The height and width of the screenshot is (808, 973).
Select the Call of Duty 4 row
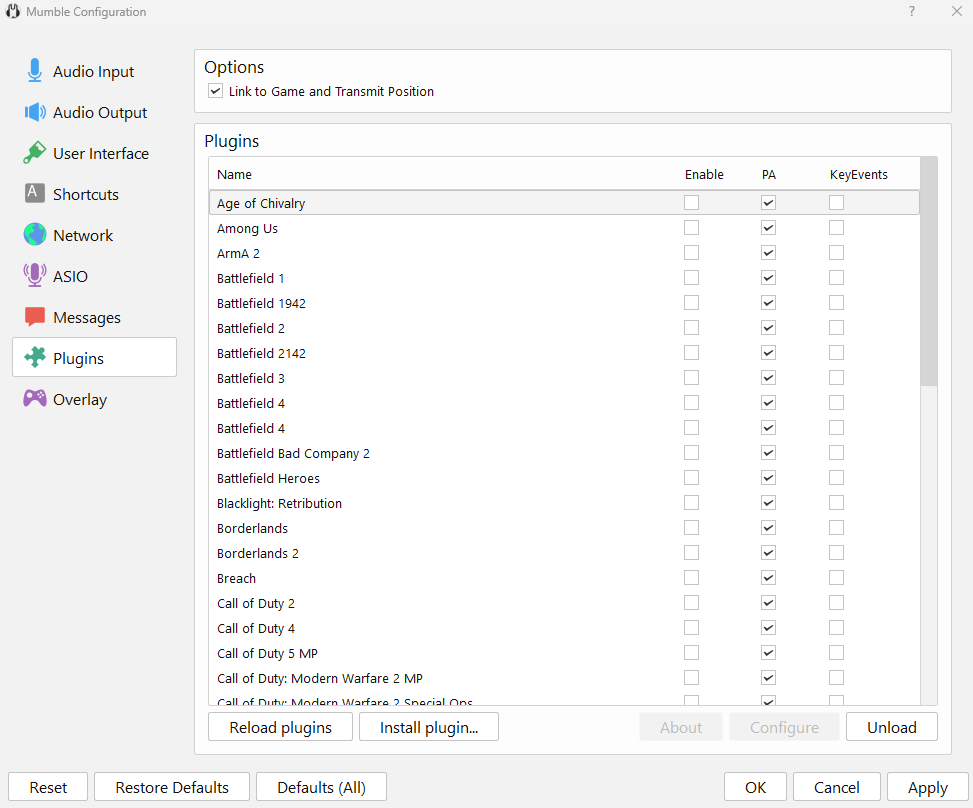tap(256, 628)
